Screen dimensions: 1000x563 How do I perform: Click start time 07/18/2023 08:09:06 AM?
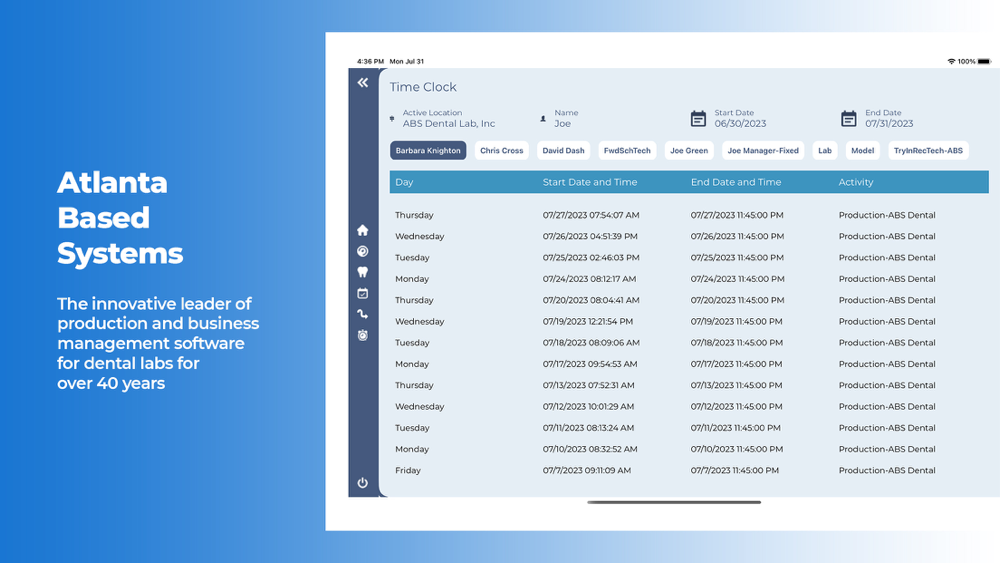click(x=591, y=342)
